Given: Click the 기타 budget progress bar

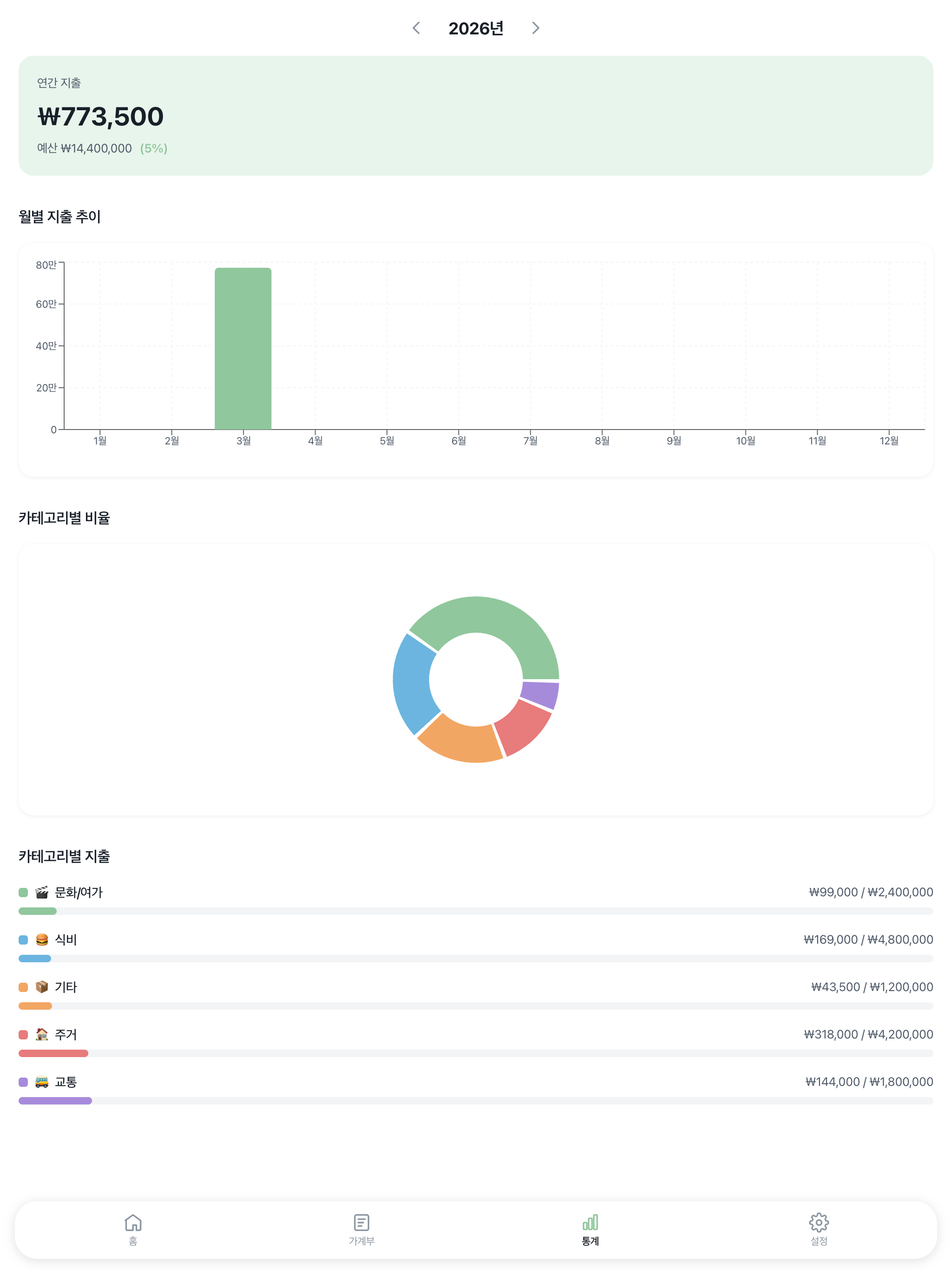Looking at the screenshot, I should (x=476, y=1006).
